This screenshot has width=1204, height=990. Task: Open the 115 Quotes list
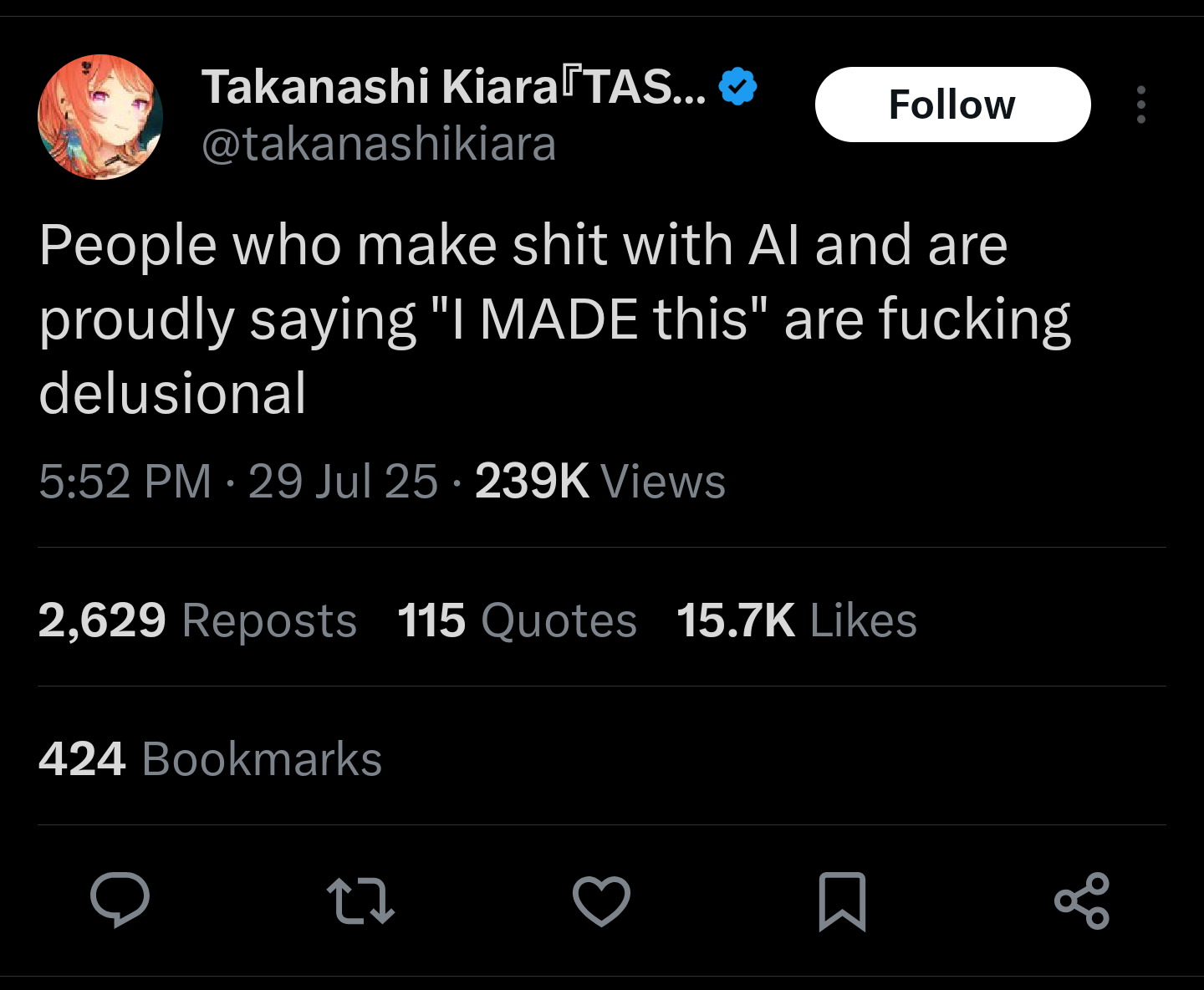point(517,620)
